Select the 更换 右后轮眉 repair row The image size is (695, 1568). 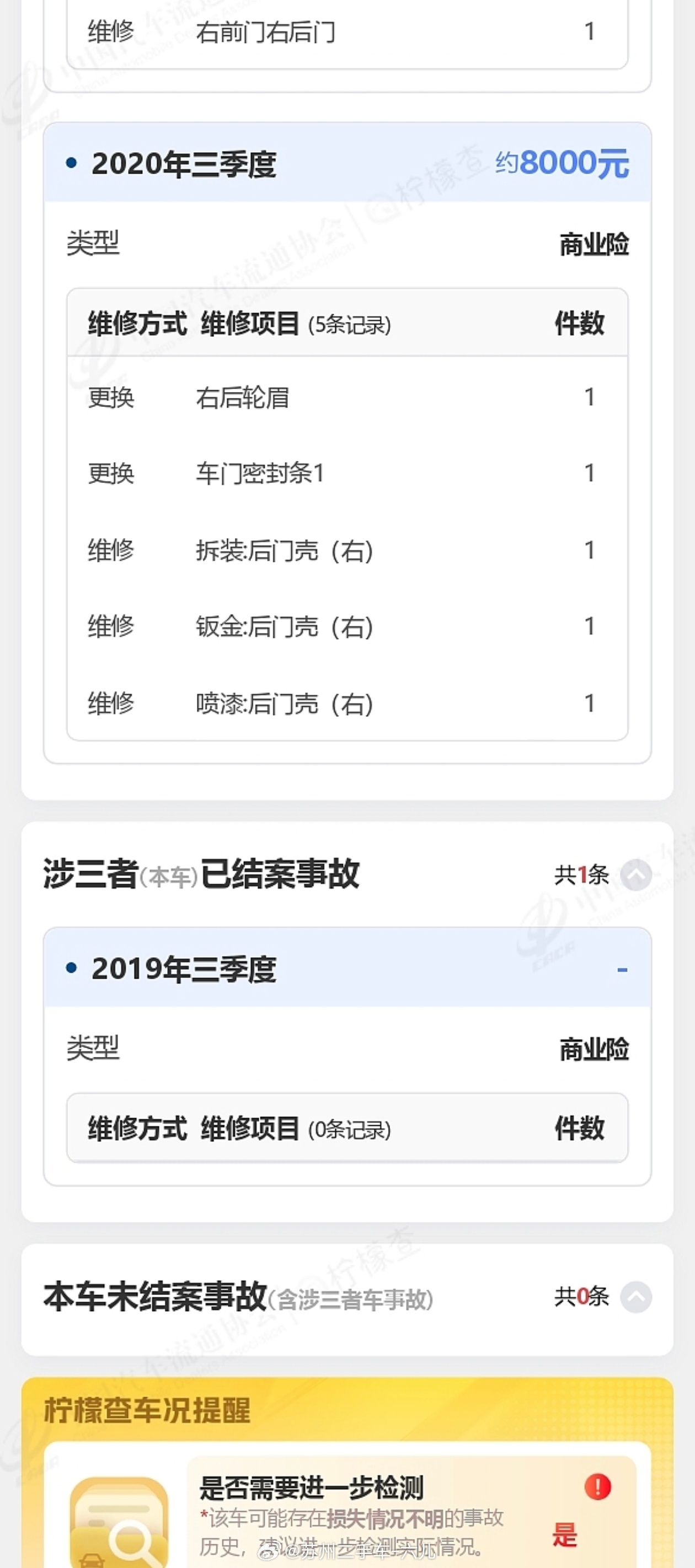tap(347, 398)
